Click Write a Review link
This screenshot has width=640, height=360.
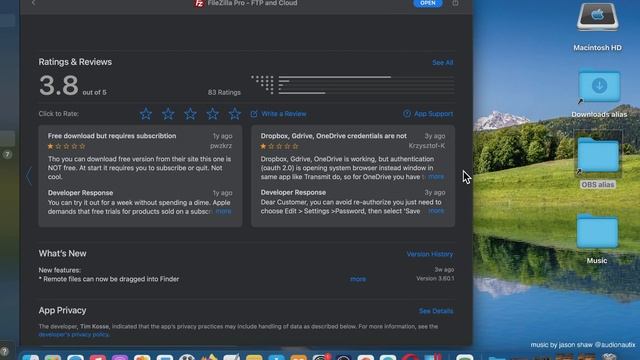(278, 114)
